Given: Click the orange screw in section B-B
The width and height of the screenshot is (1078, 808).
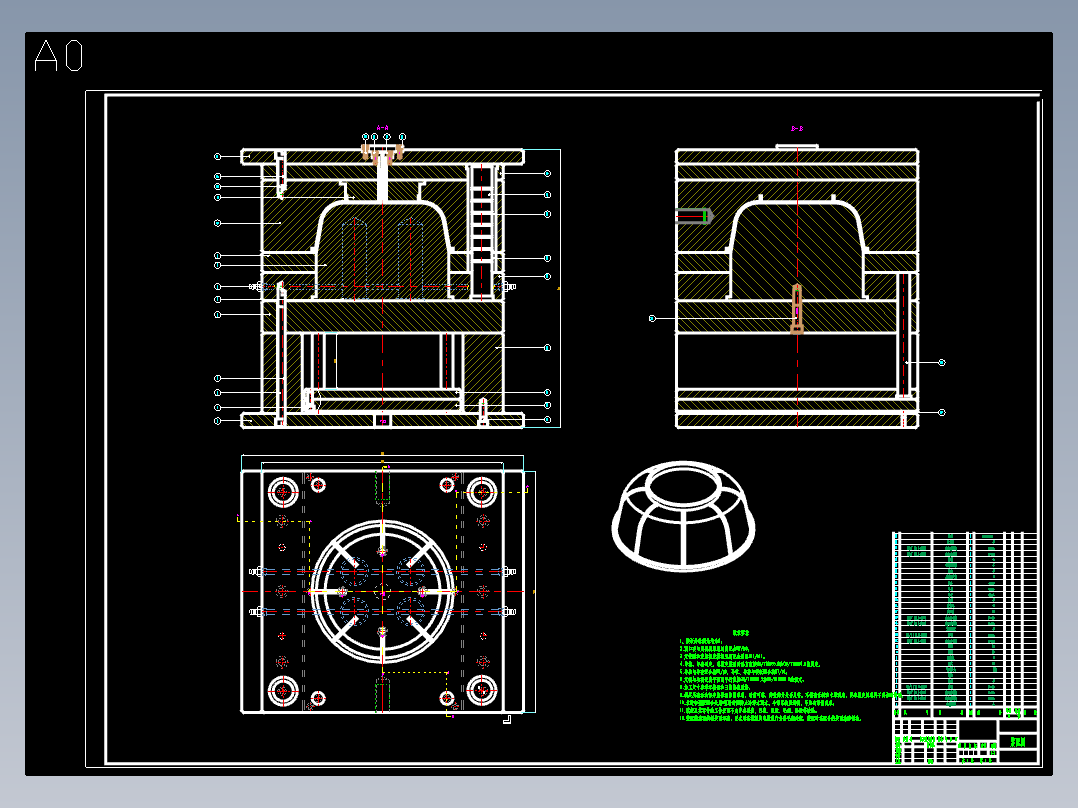Looking at the screenshot, I should point(797,309).
